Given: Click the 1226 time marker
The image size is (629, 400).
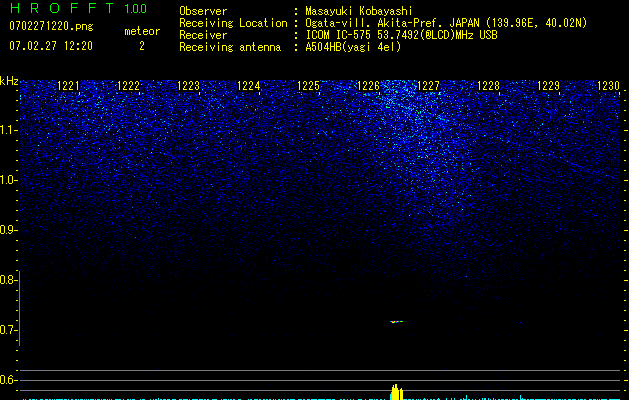Looking at the screenshot, I should pyautogui.click(x=368, y=86).
